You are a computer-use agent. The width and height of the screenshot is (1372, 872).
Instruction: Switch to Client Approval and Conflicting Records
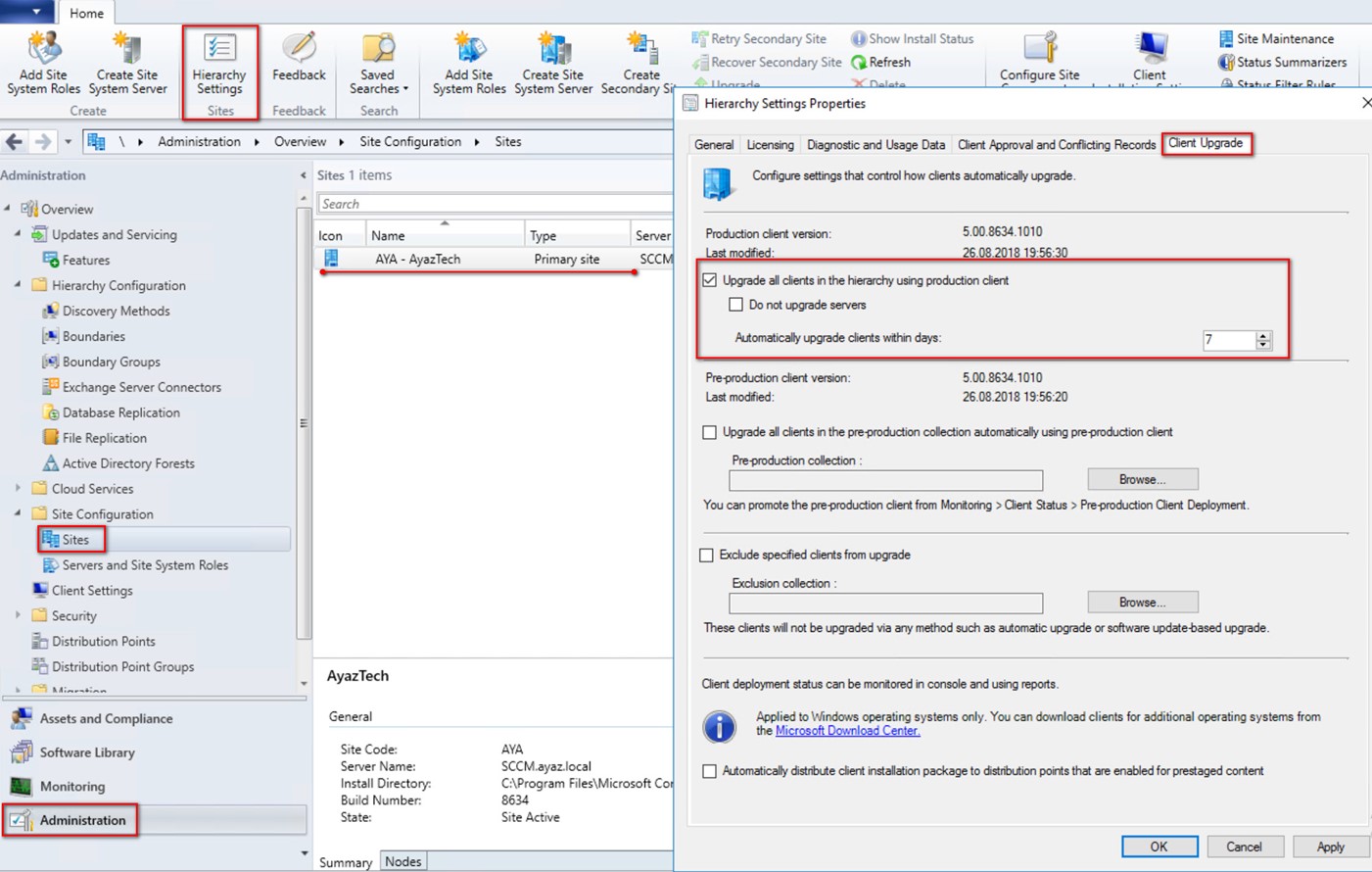1056,144
